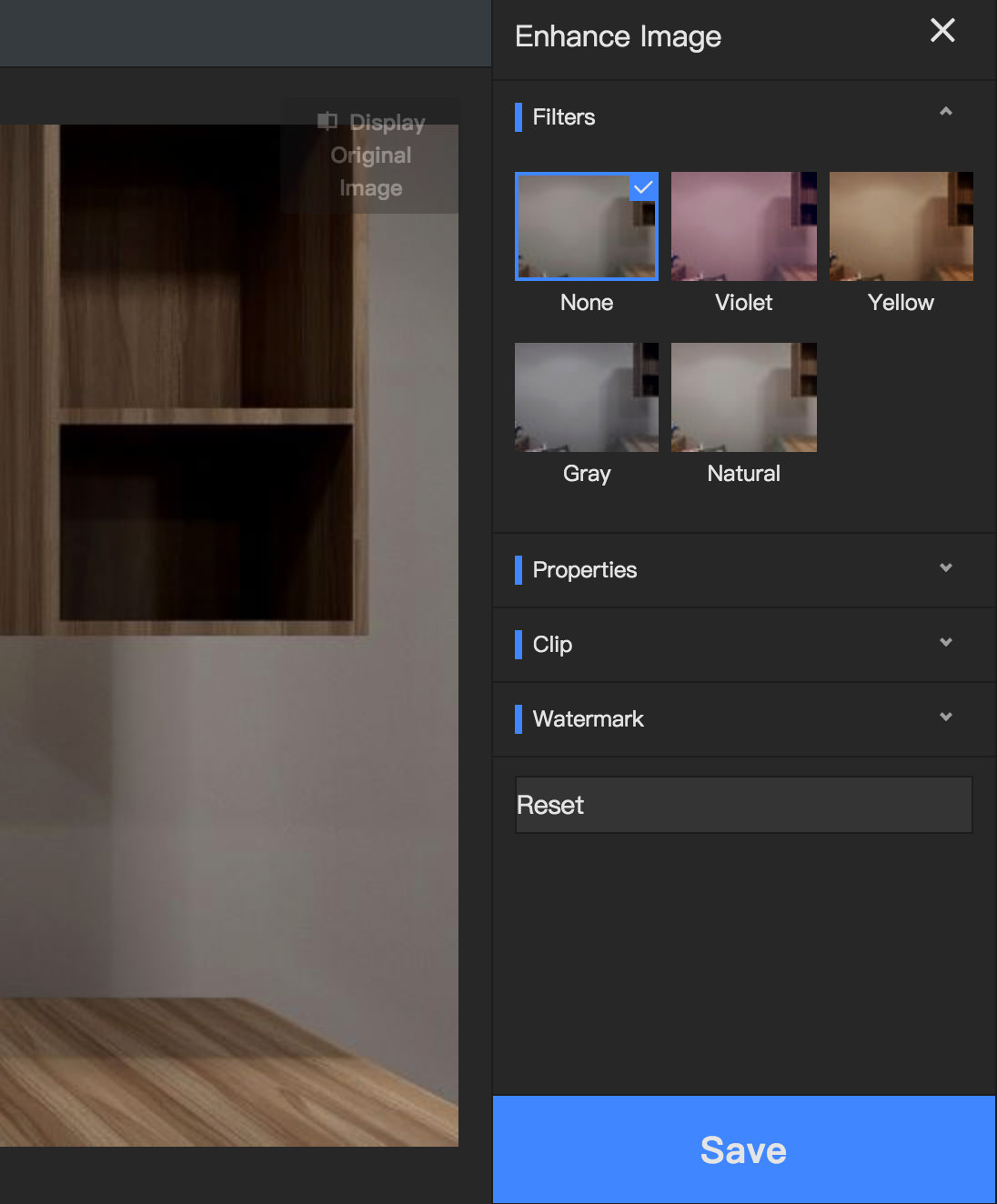
Task: Apply the Violet filter thumbnail
Action: pyautogui.click(x=743, y=226)
